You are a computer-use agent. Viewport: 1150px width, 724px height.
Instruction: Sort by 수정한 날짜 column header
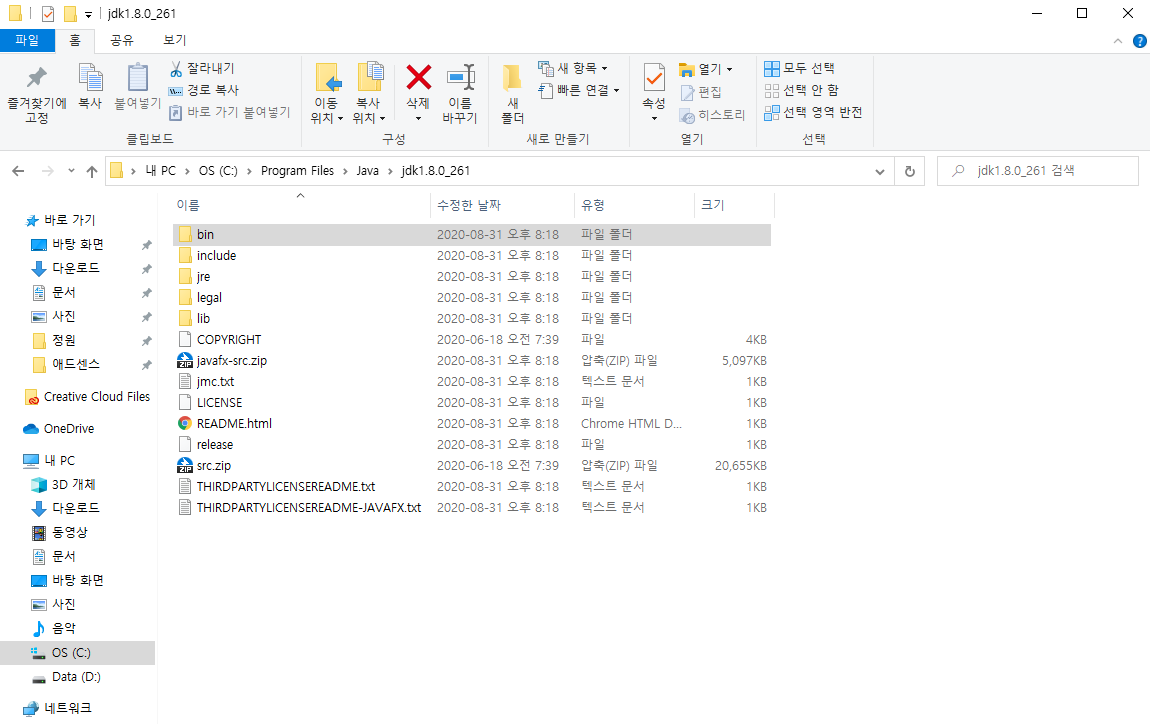pos(502,205)
